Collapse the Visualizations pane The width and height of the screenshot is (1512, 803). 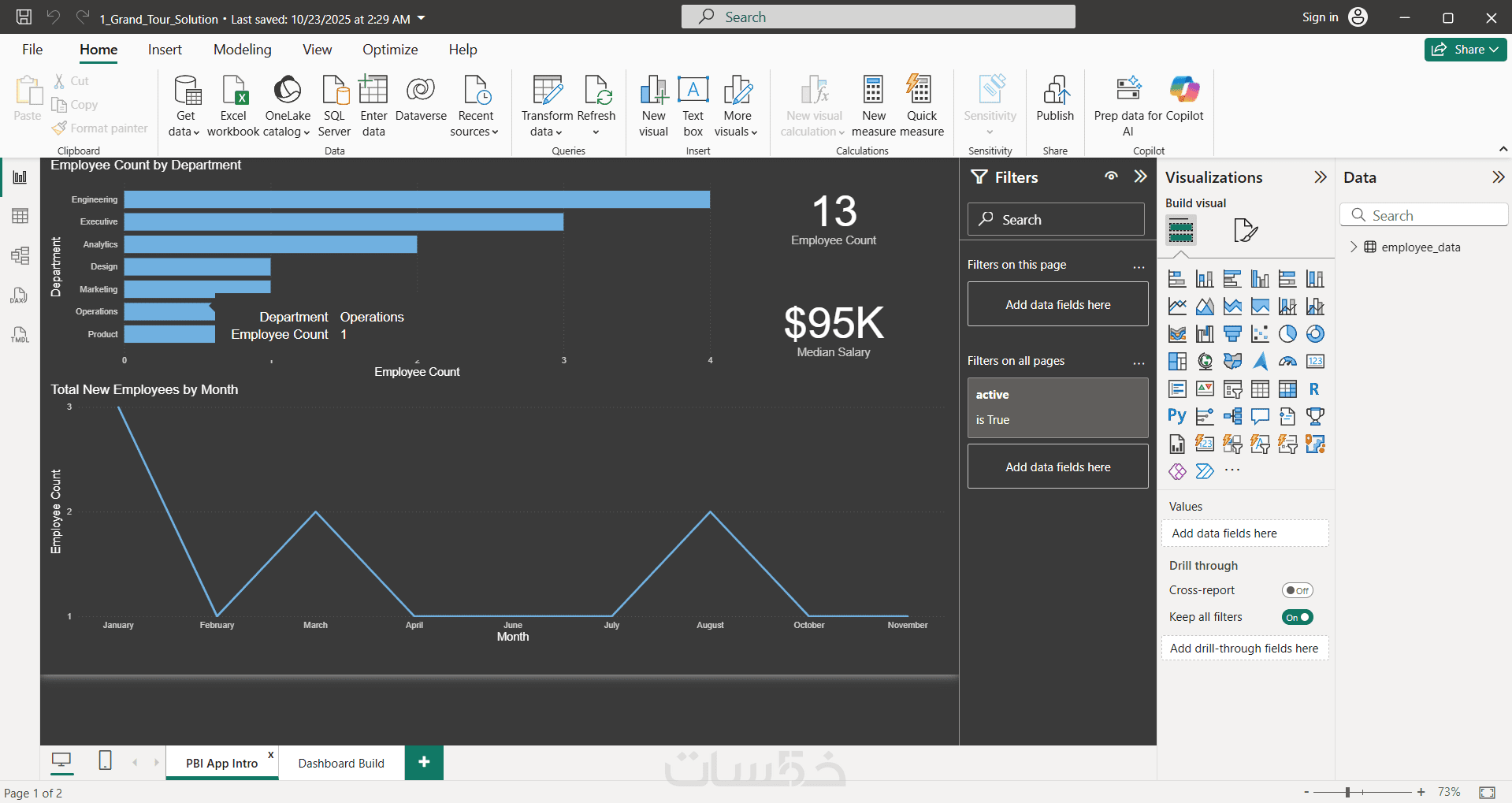(x=1321, y=177)
